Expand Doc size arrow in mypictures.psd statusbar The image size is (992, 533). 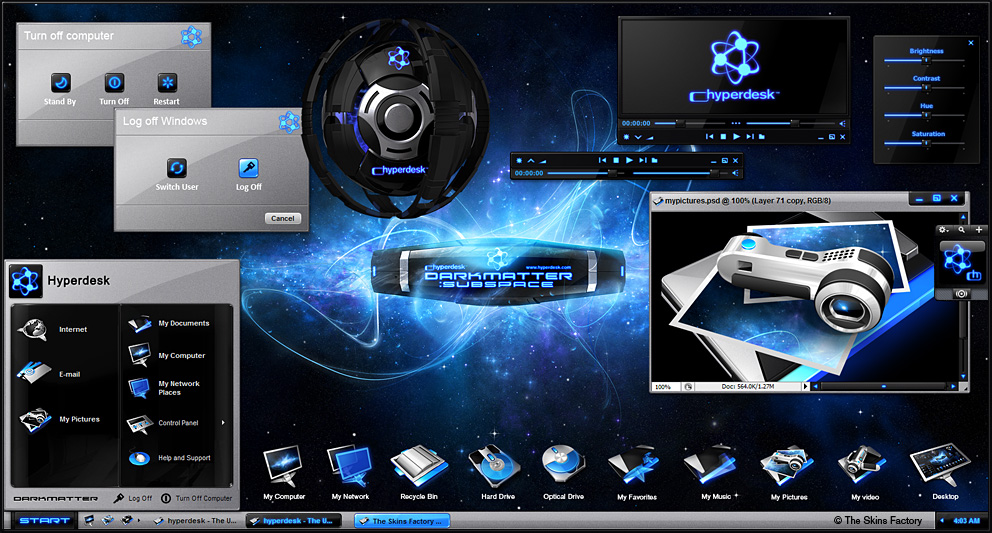pos(805,386)
